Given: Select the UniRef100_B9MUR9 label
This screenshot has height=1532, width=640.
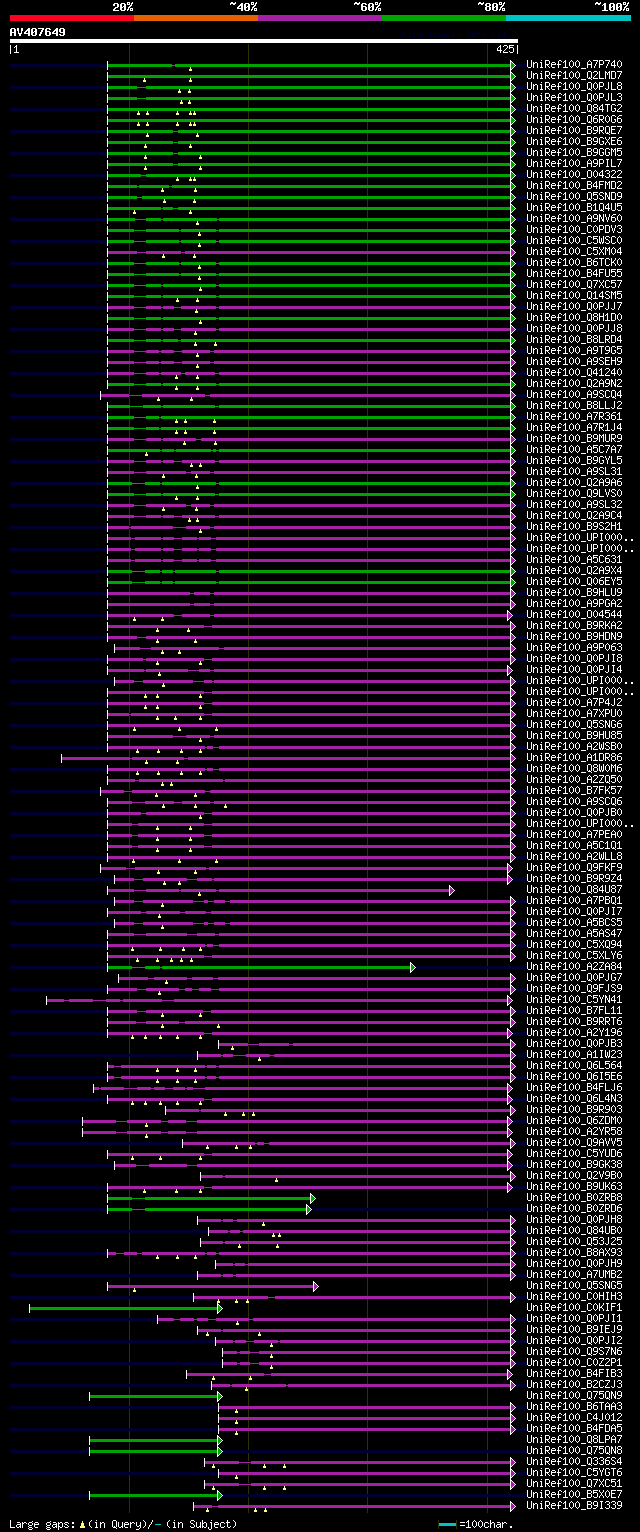Looking at the screenshot, I should [574, 439].
